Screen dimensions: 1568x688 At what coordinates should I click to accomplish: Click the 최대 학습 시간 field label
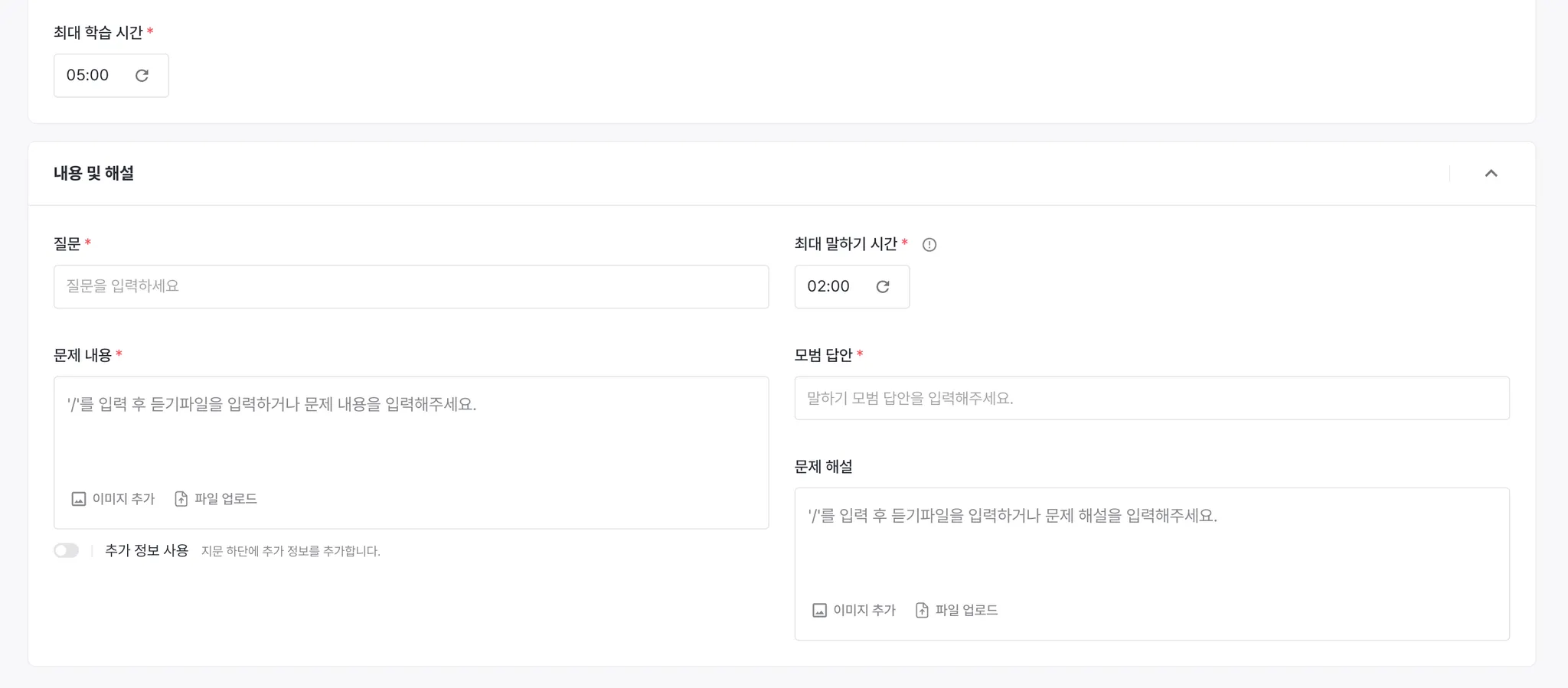pos(98,32)
